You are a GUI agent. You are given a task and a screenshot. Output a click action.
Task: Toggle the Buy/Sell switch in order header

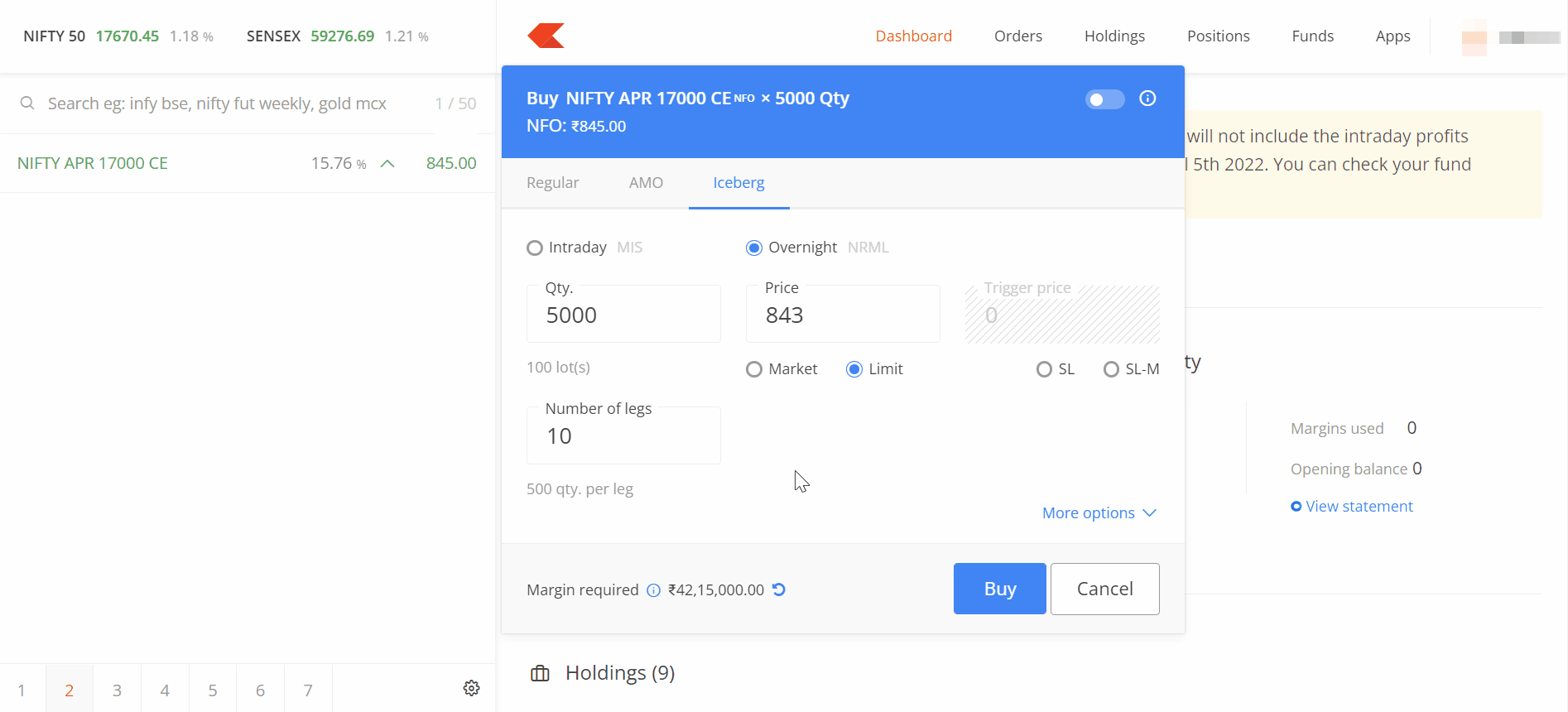point(1104,99)
